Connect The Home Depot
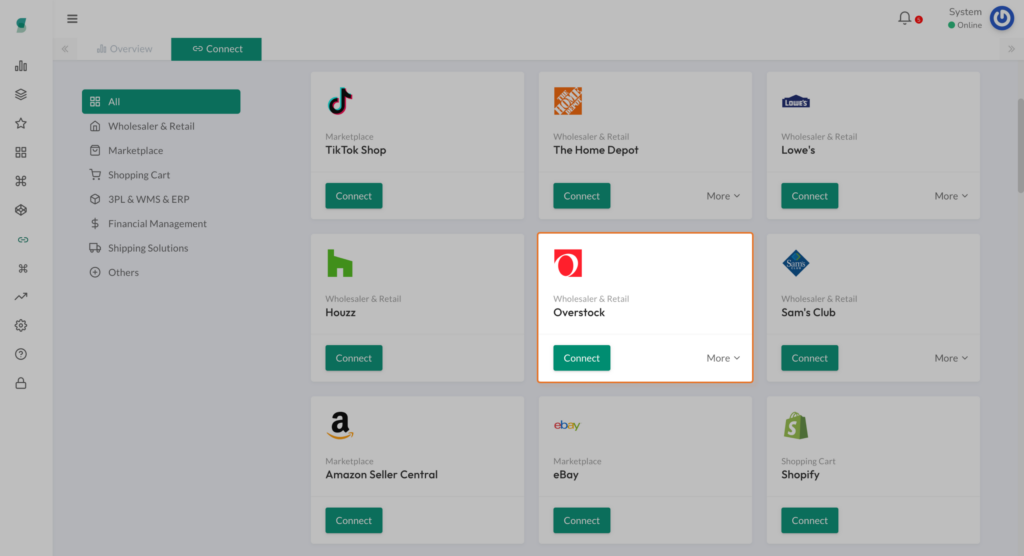The height and width of the screenshot is (556, 1024). click(x=581, y=196)
